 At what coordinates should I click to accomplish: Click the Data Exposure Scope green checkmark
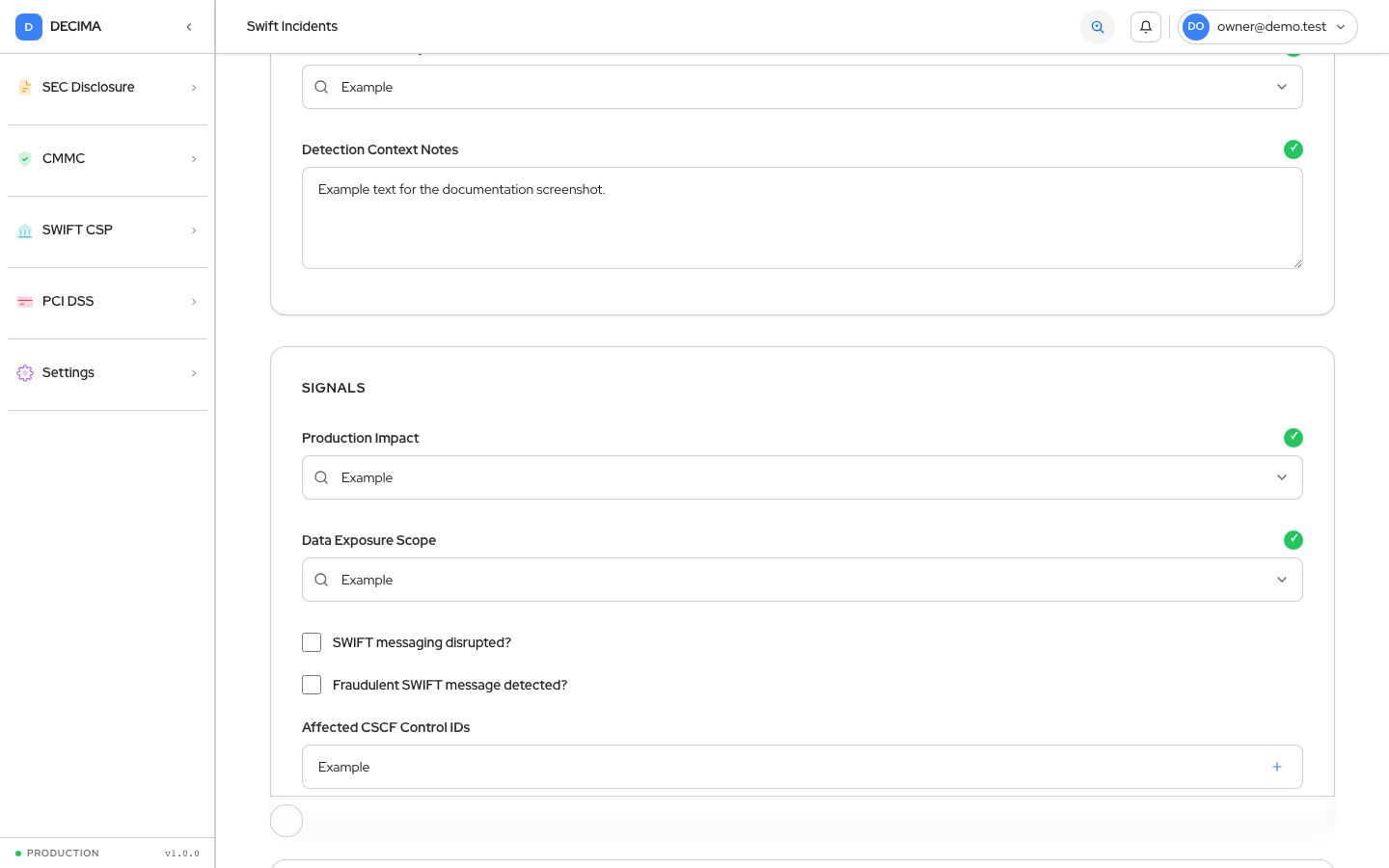click(1294, 540)
